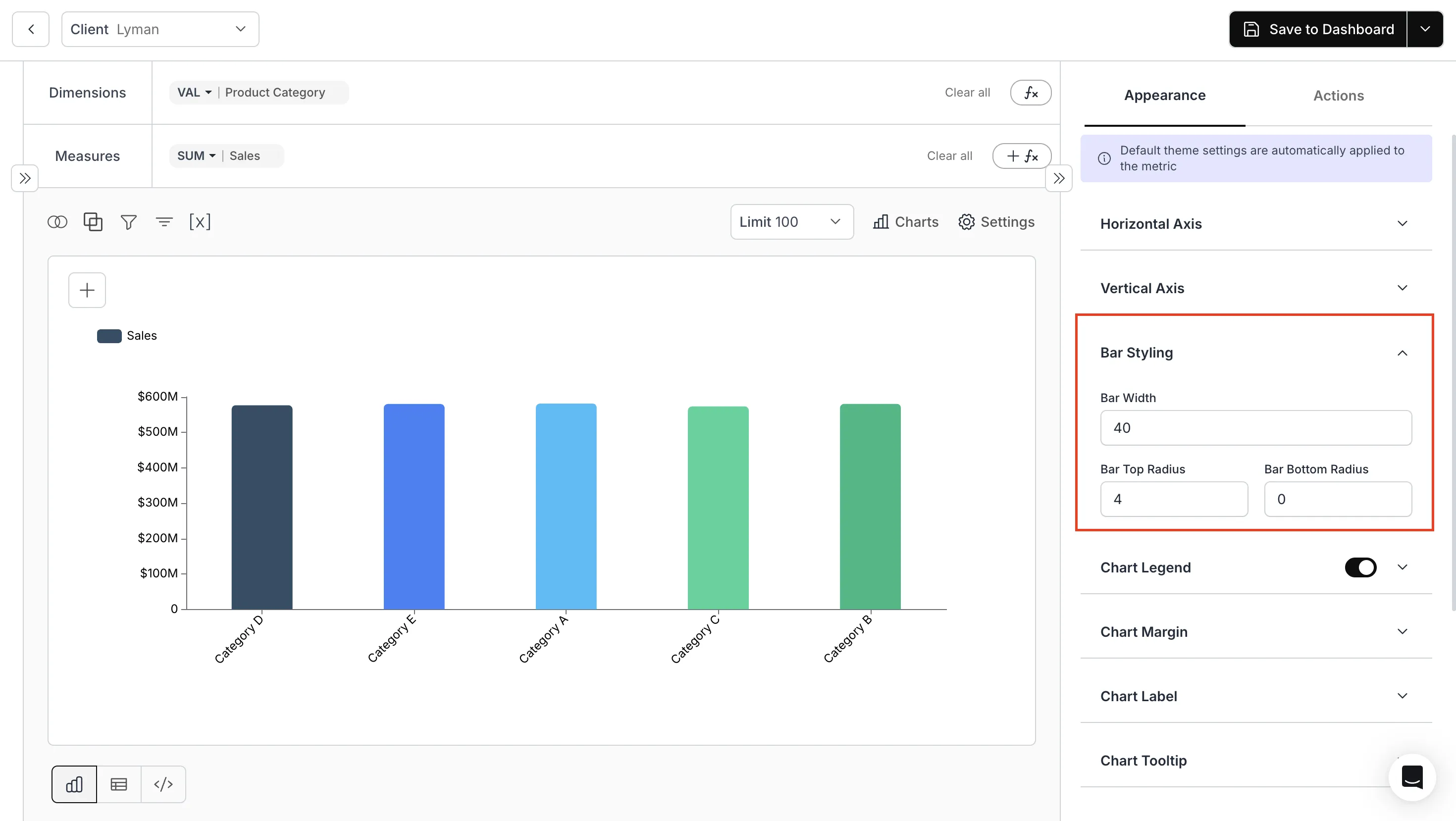
Task: Expand the Chart Legend section chevron
Action: pyautogui.click(x=1403, y=567)
